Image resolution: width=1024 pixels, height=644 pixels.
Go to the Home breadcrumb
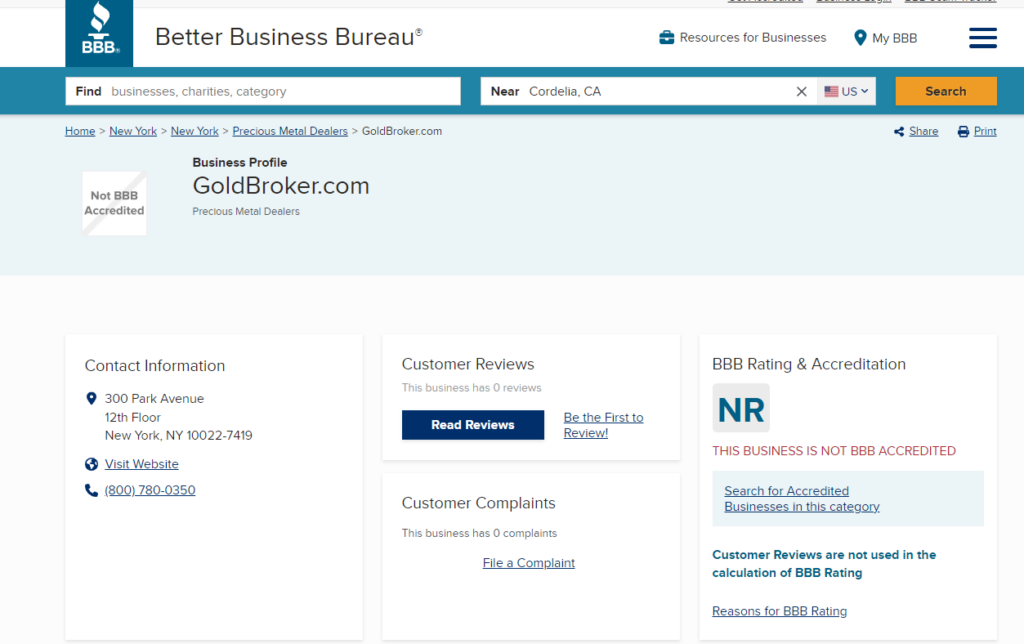coord(80,131)
